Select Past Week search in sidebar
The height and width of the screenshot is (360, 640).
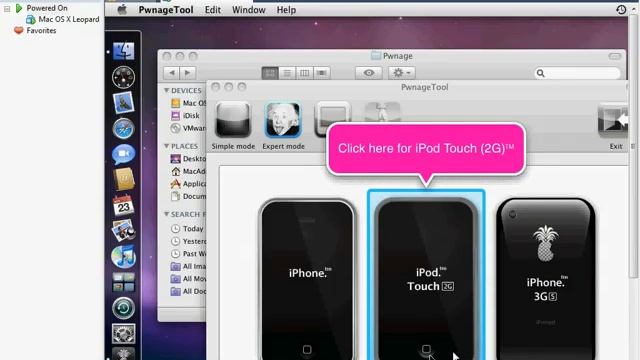click(x=188, y=254)
